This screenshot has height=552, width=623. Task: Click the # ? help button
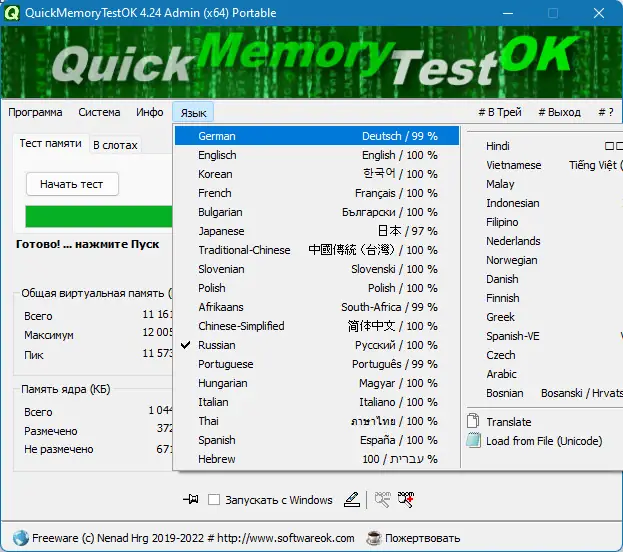click(x=606, y=112)
